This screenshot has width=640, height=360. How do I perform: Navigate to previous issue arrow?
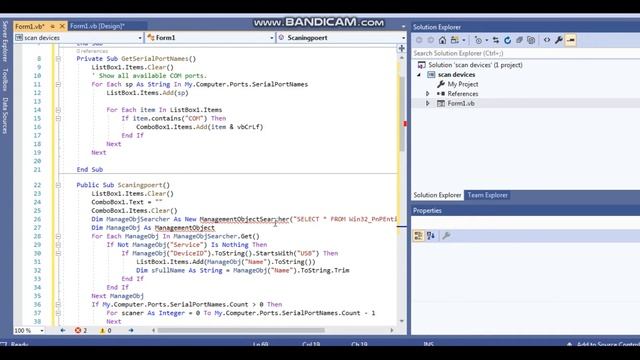pyautogui.click(x=63, y=330)
